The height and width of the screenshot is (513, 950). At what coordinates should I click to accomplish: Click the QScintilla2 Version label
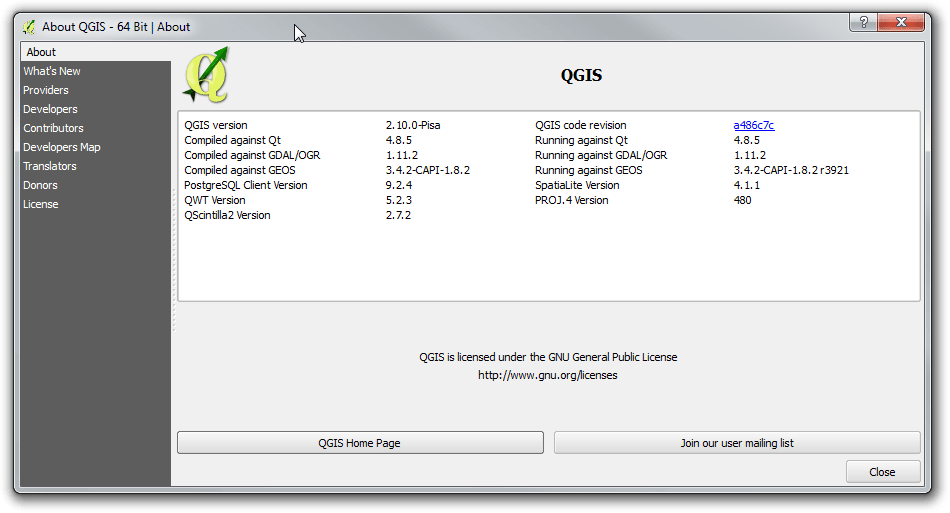pos(227,216)
